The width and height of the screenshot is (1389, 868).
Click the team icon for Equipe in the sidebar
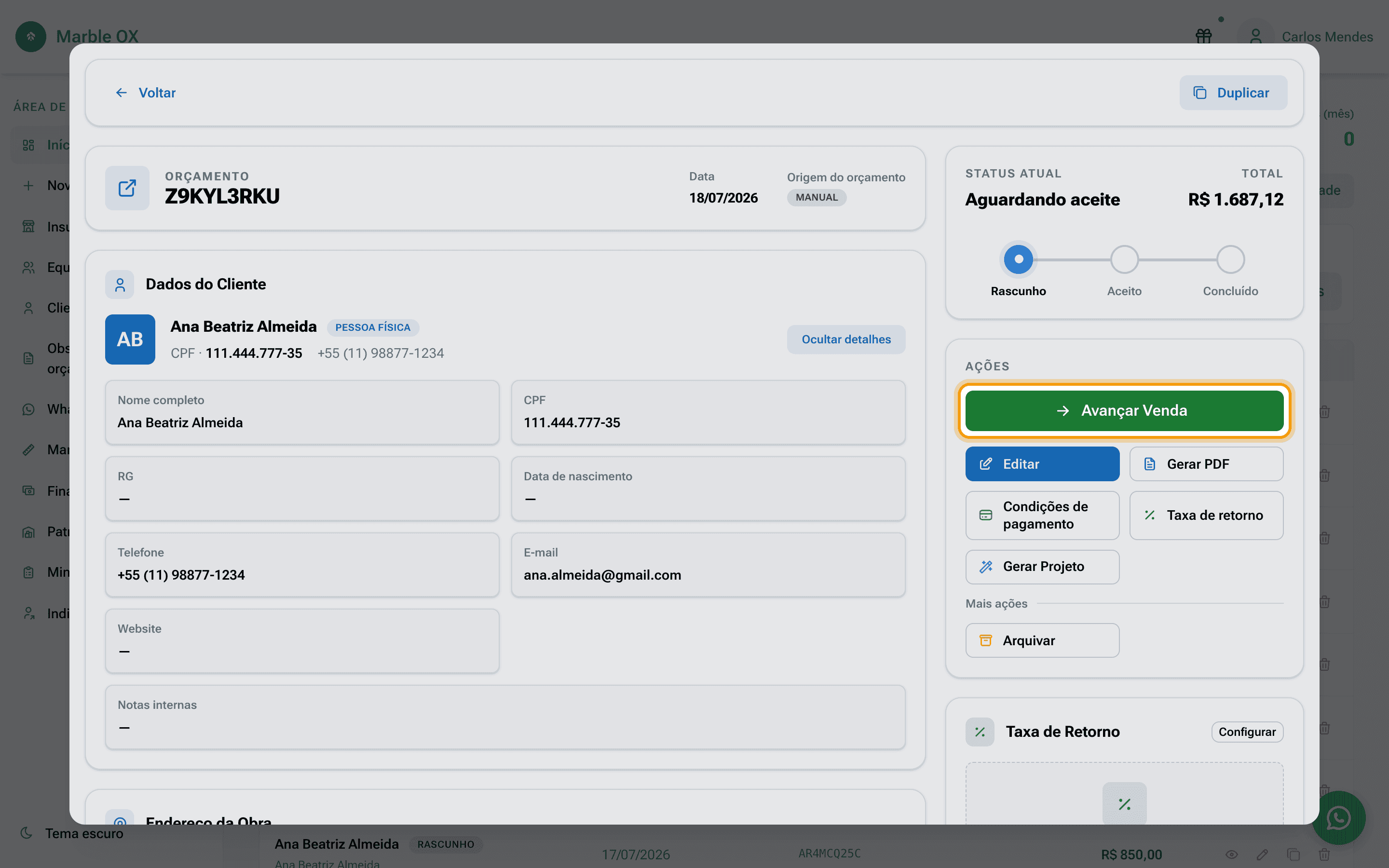(28, 267)
